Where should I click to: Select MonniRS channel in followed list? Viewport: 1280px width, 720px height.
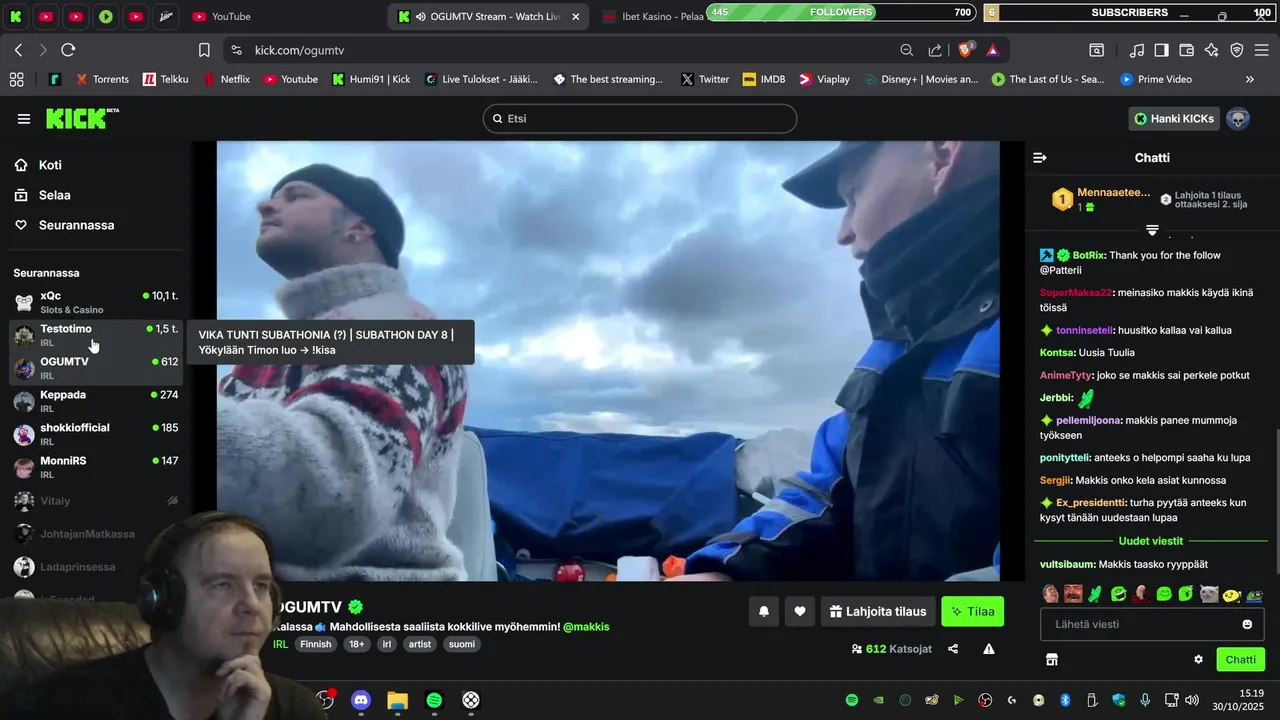[x=96, y=467]
